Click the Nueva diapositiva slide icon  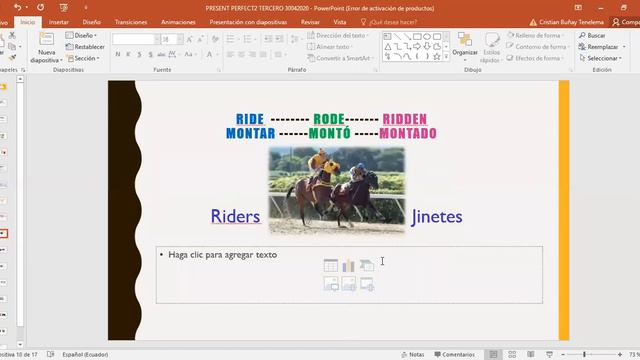click(46, 39)
